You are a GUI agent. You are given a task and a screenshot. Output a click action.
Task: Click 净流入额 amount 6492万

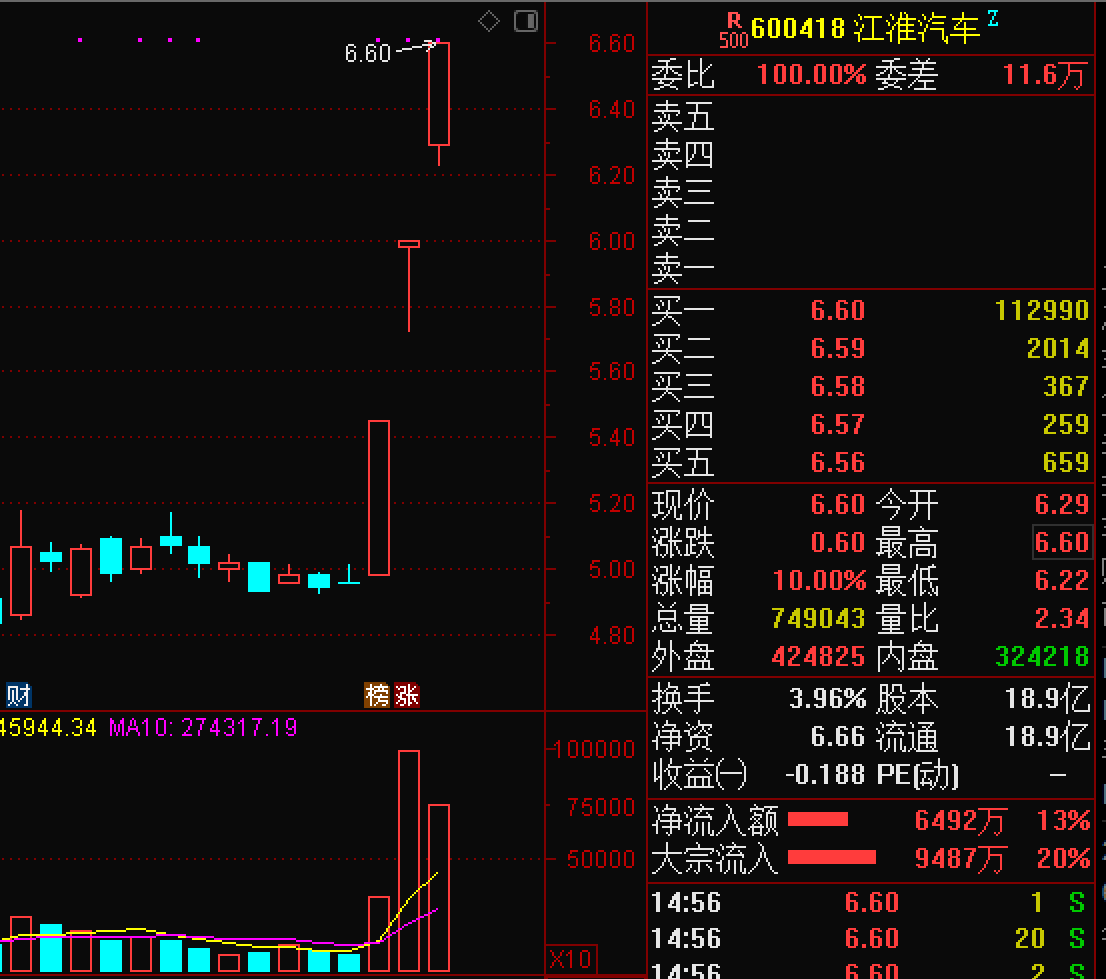coord(960,820)
